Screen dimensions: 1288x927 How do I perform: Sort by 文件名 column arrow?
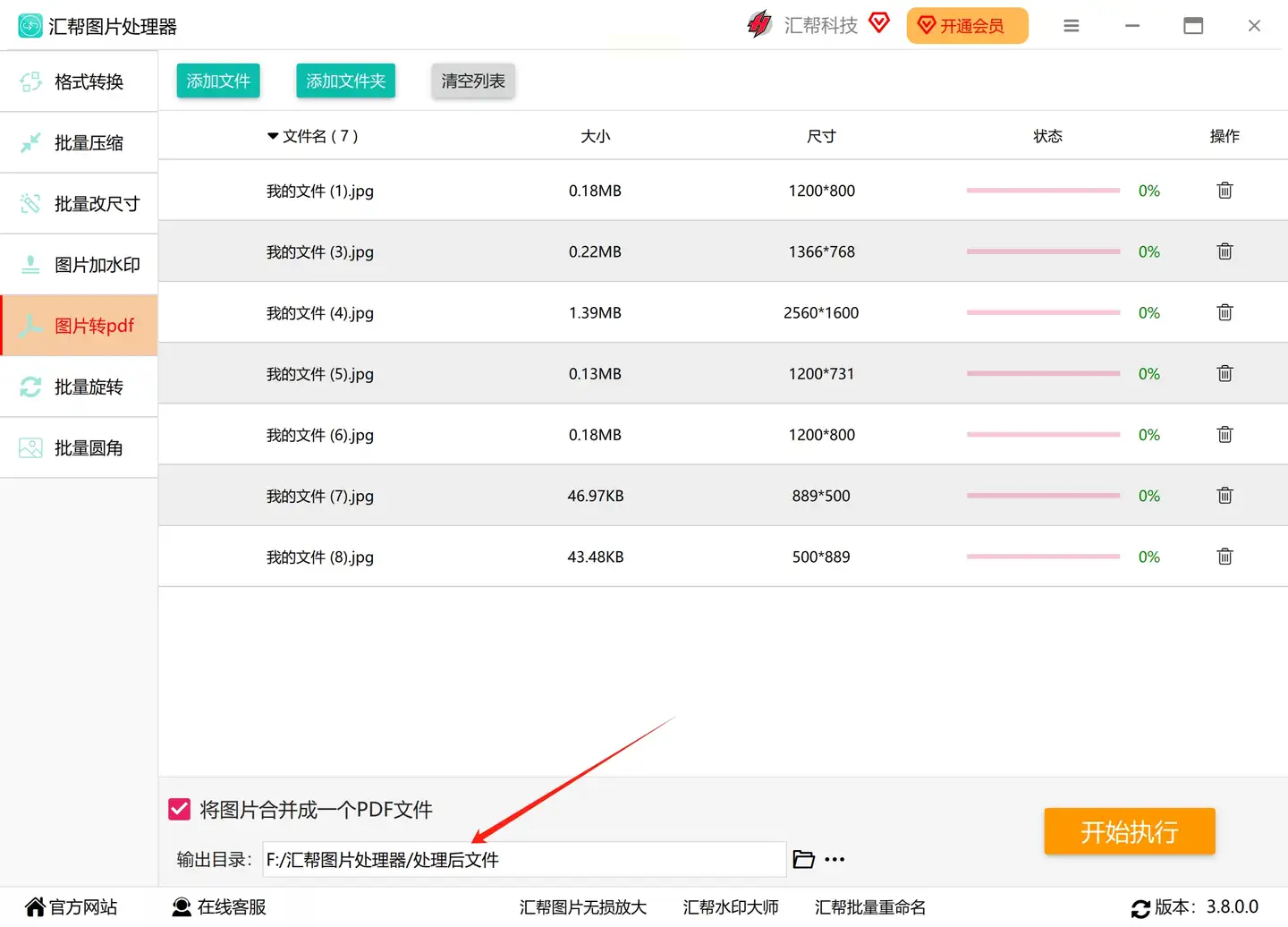(x=273, y=136)
